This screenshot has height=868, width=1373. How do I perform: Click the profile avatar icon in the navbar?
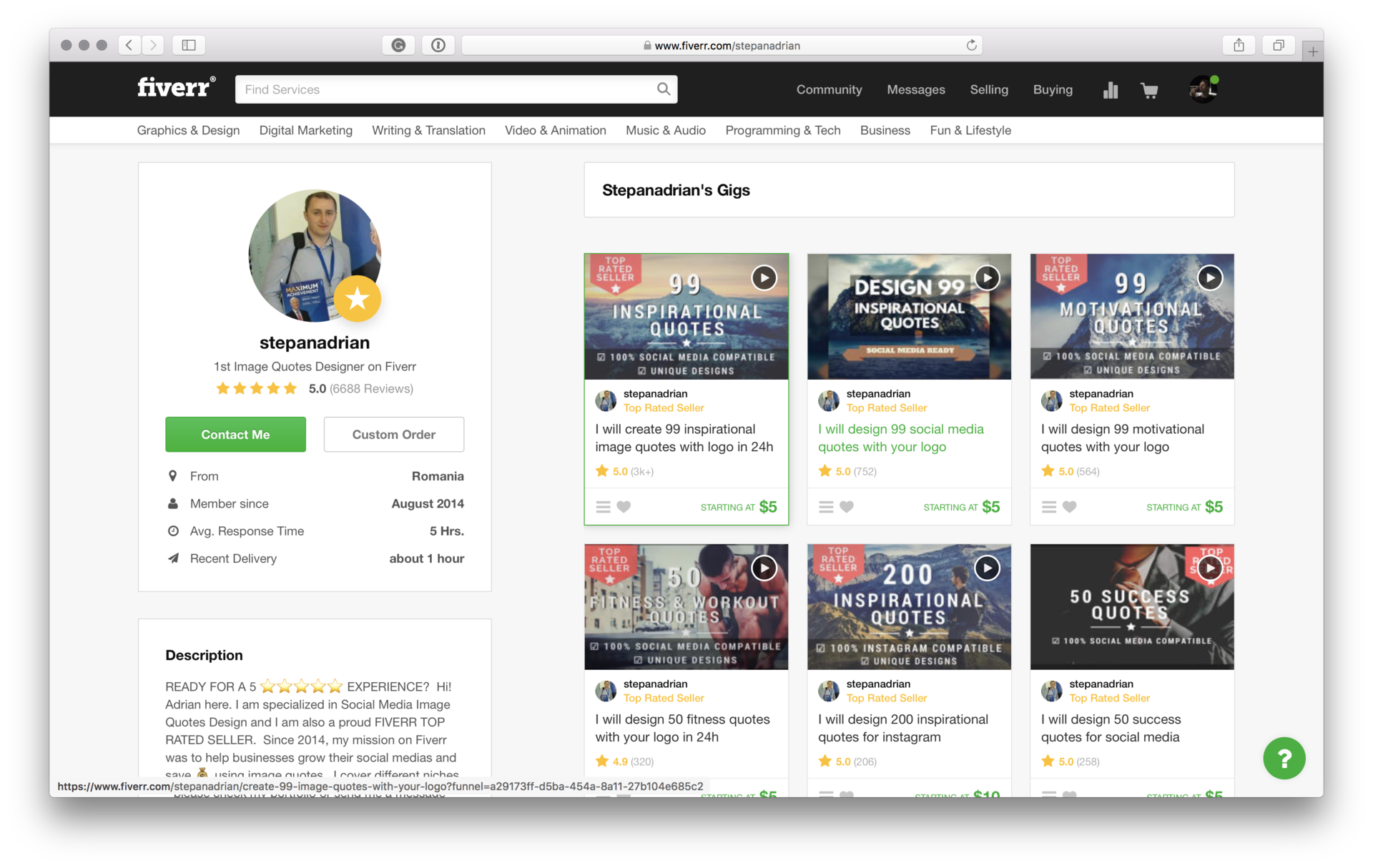click(1204, 89)
